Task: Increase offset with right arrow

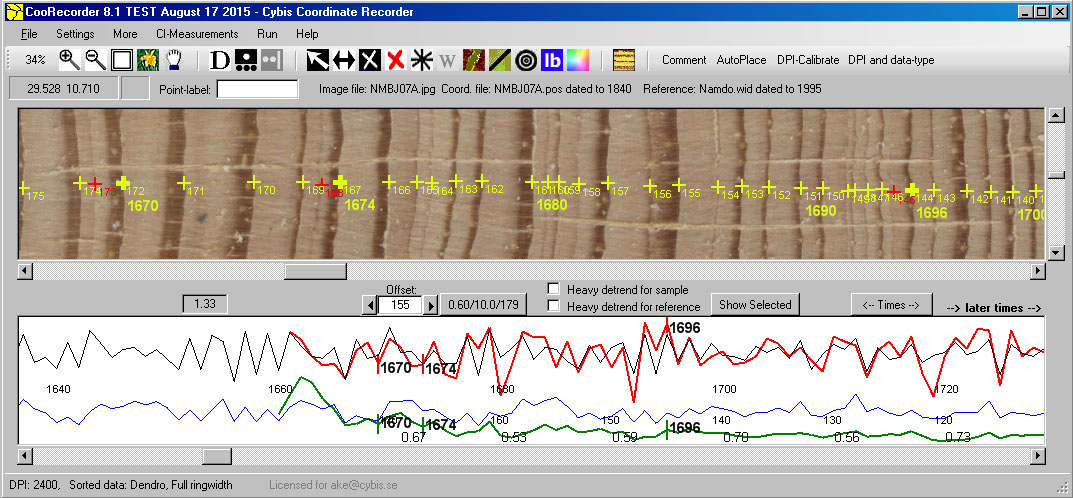Action: click(x=430, y=305)
